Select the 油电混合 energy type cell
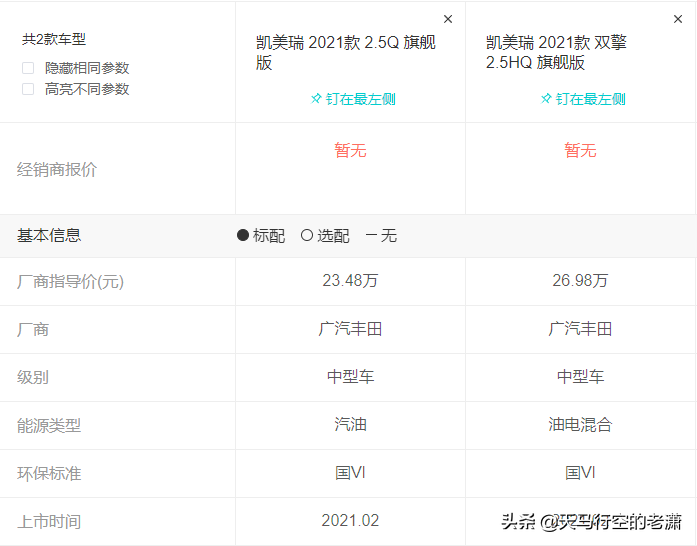697x546 pixels. click(x=580, y=425)
